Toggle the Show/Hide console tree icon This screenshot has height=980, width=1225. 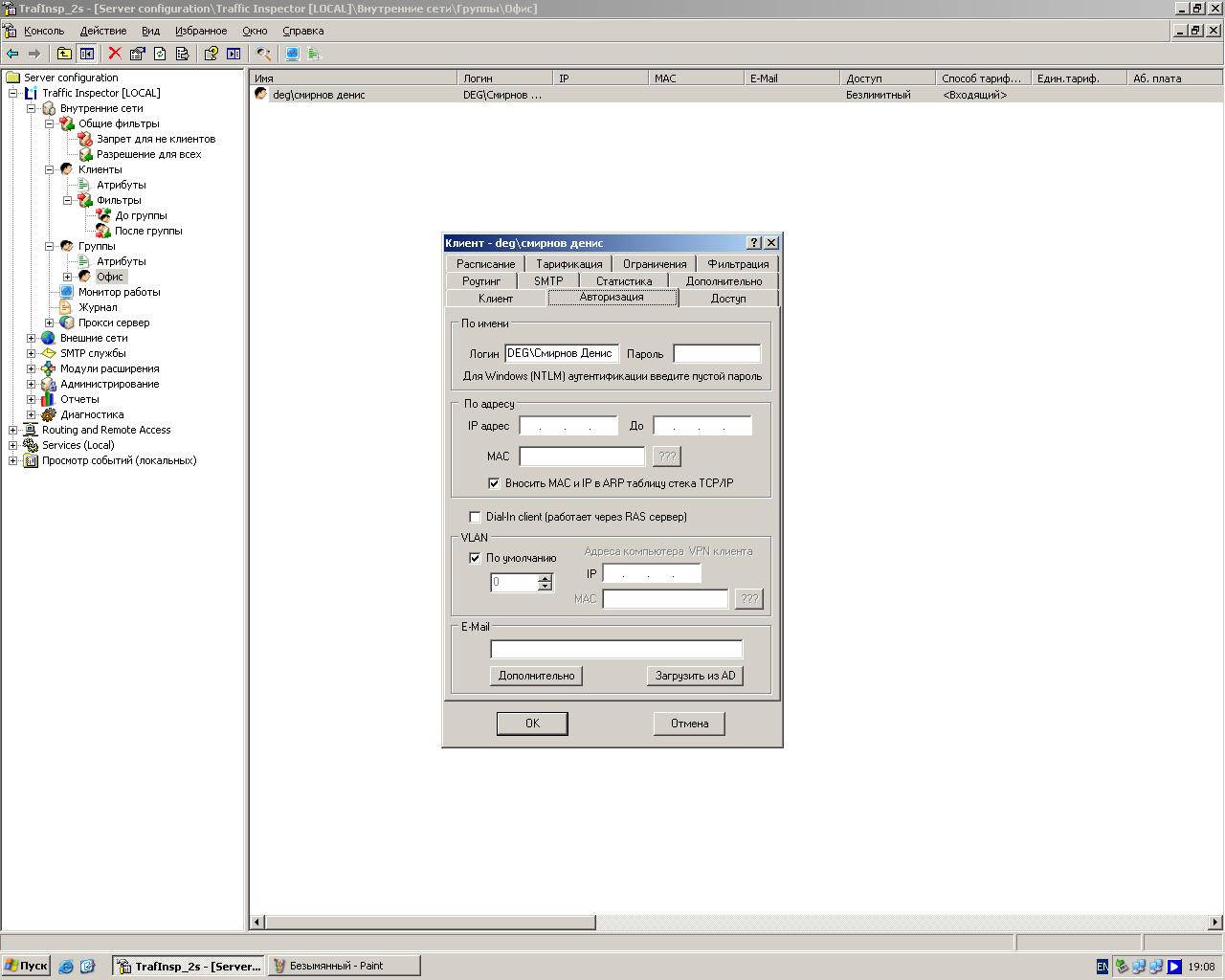[86, 54]
